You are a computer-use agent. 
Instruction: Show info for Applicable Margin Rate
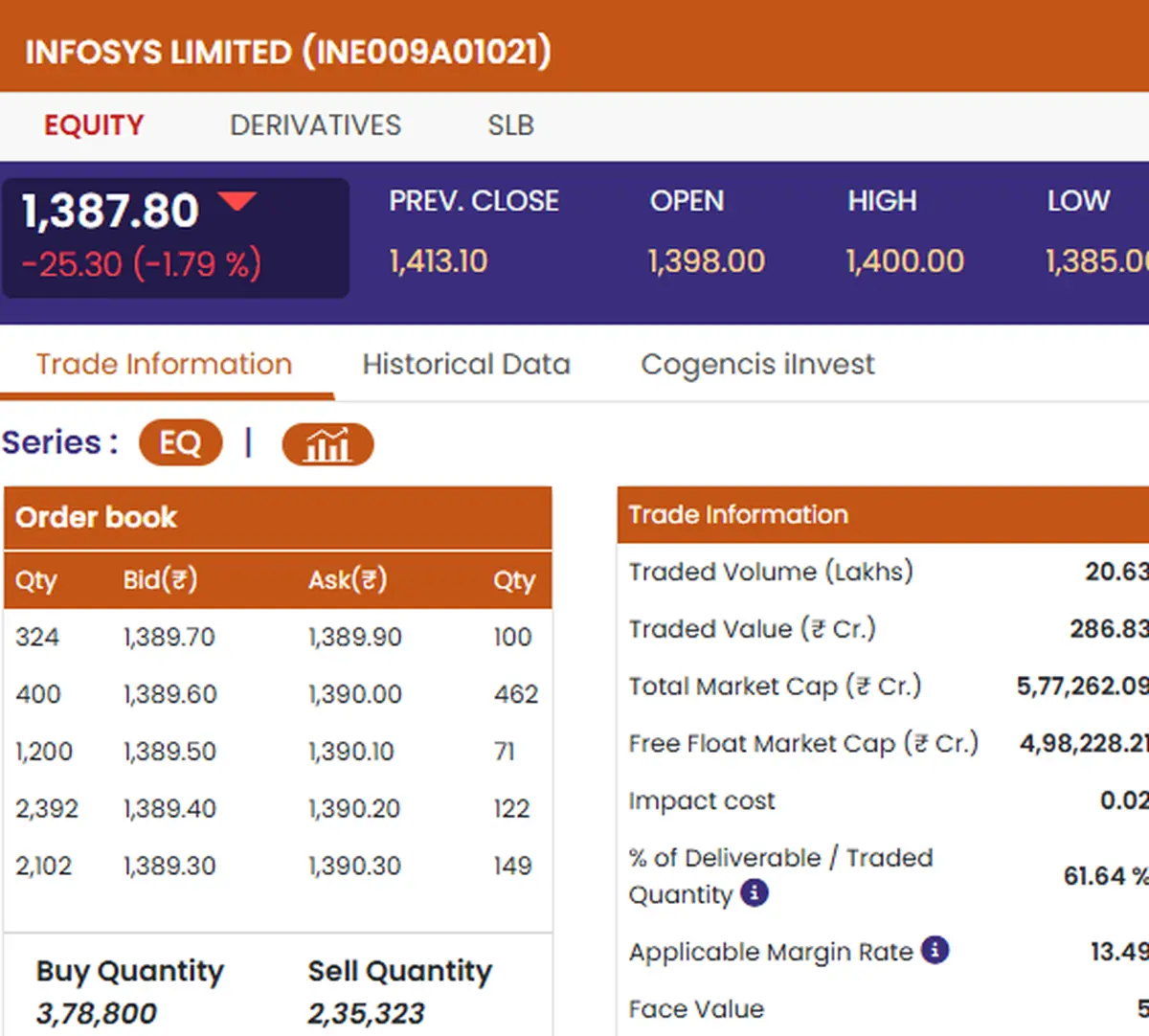point(935,950)
